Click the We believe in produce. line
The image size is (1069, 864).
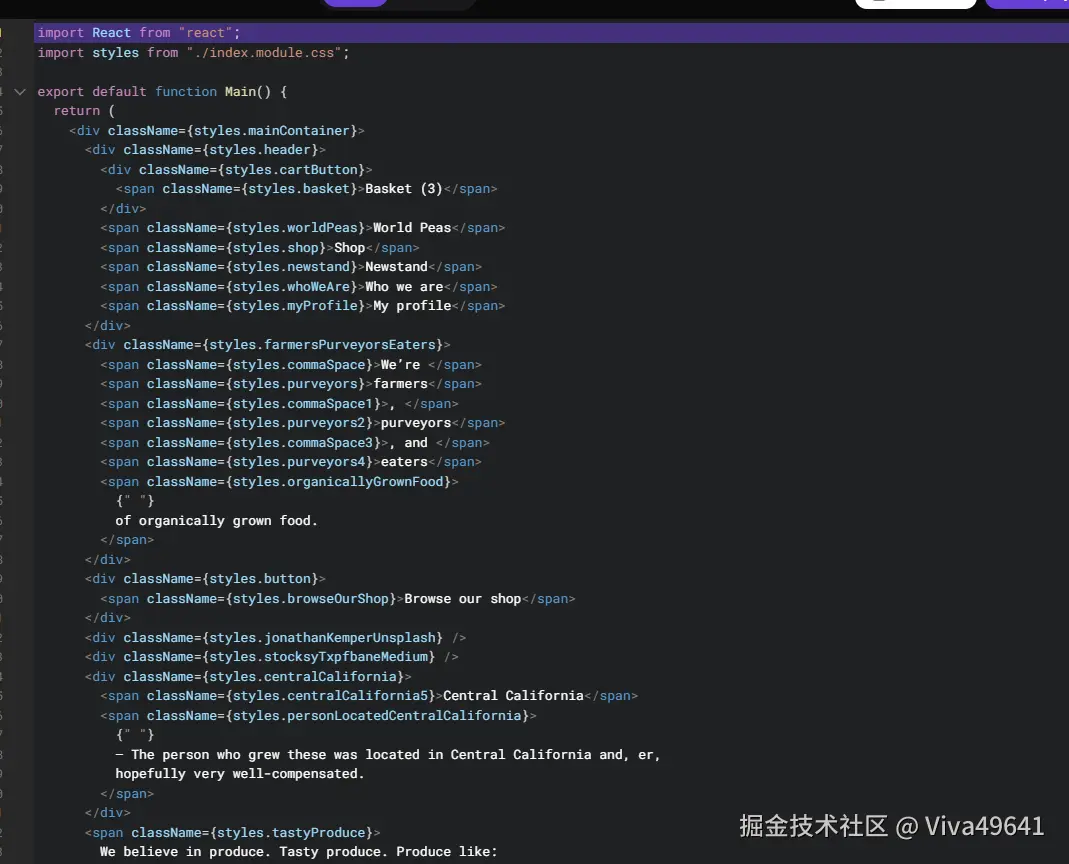click(x=299, y=852)
